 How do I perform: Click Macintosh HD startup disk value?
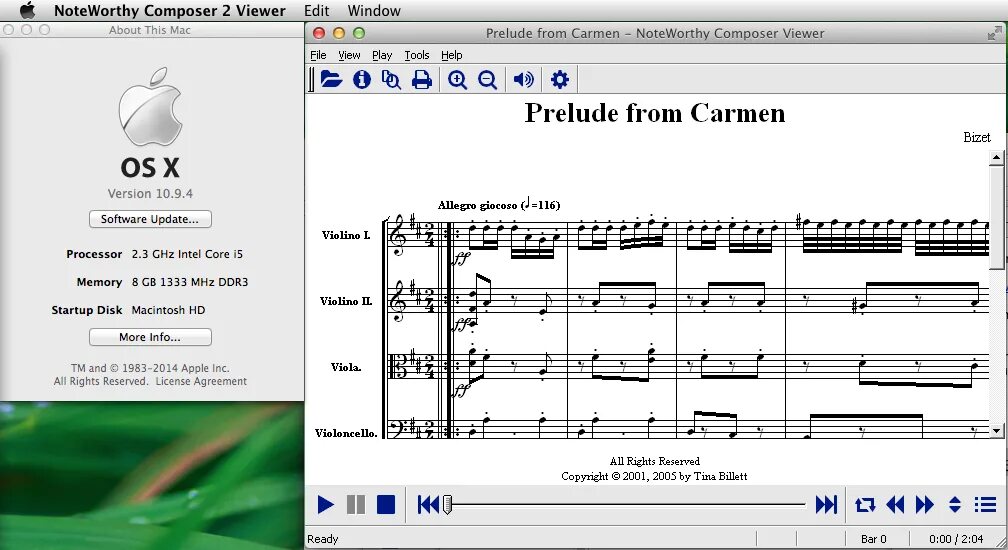168,310
